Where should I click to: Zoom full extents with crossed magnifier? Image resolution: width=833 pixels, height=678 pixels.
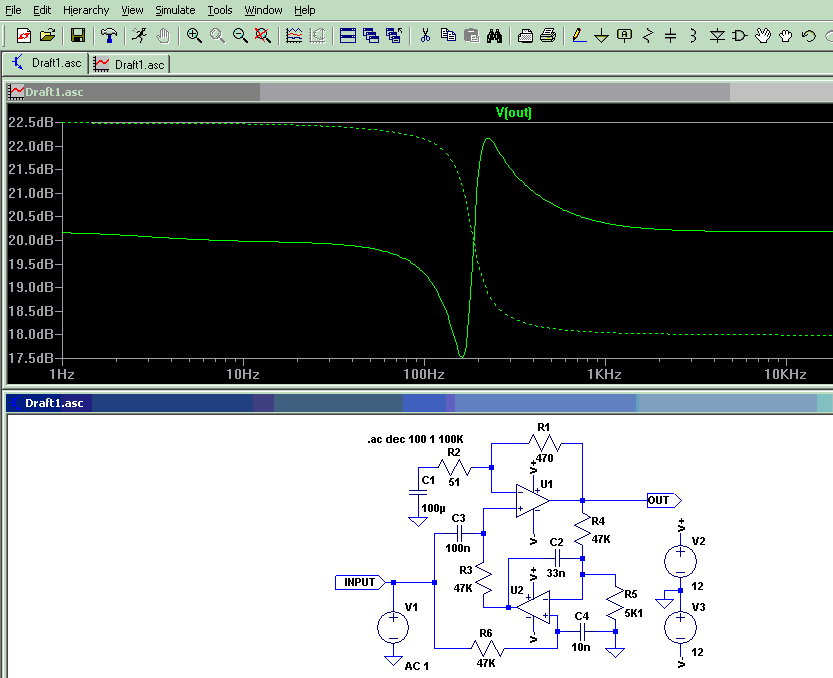click(263, 36)
